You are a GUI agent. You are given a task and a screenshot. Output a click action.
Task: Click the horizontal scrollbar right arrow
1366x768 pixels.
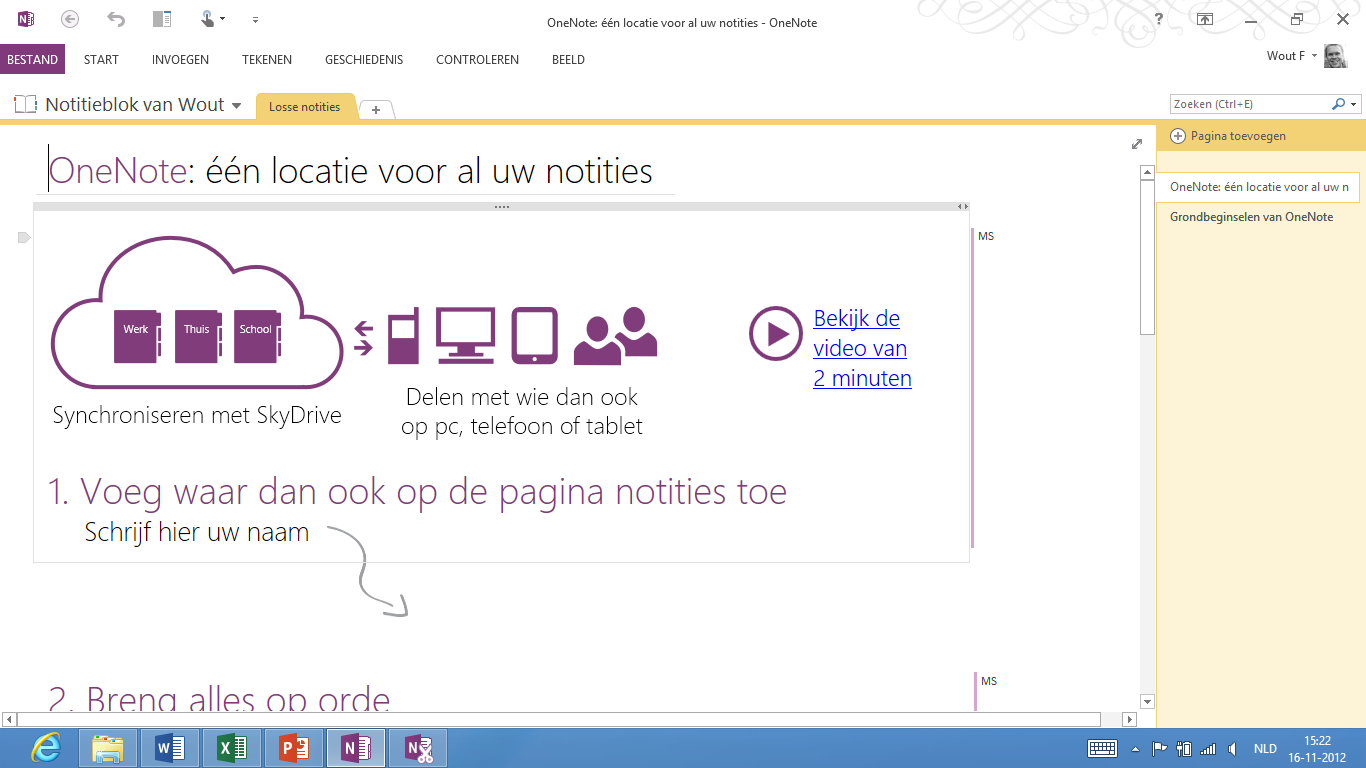click(x=1130, y=719)
